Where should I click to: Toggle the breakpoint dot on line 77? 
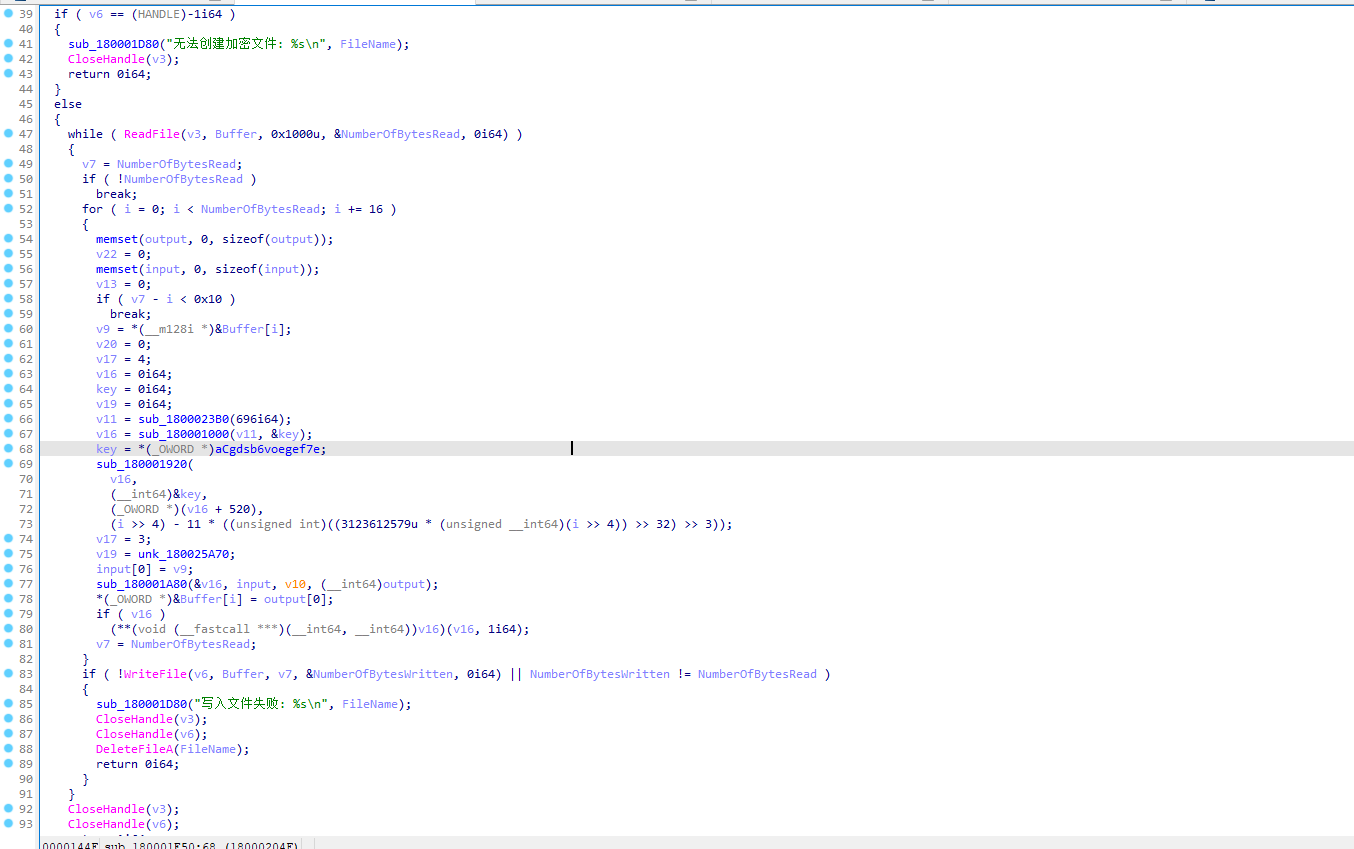click(x=8, y=583)
